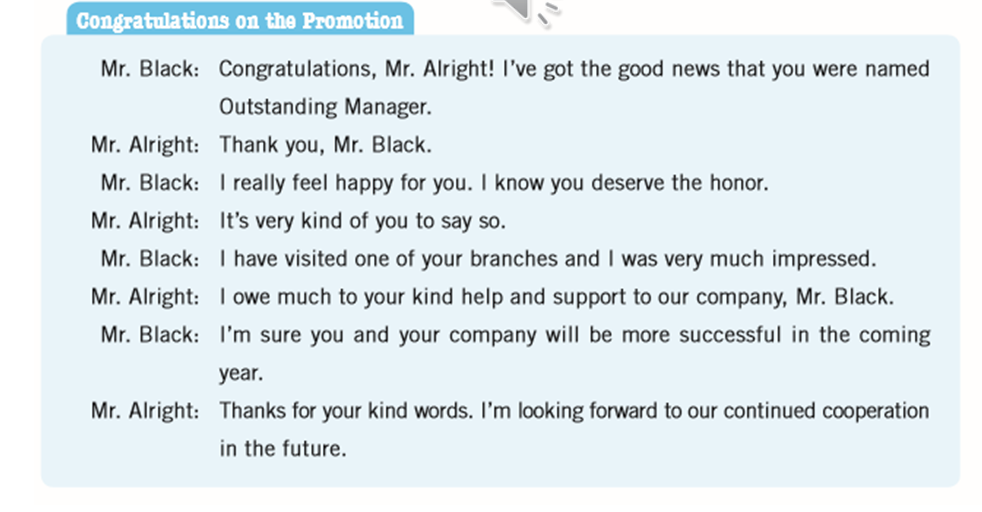Click the "Mr. Black:" label before "I have visited"
982x512 pixels.
point(149,259)
